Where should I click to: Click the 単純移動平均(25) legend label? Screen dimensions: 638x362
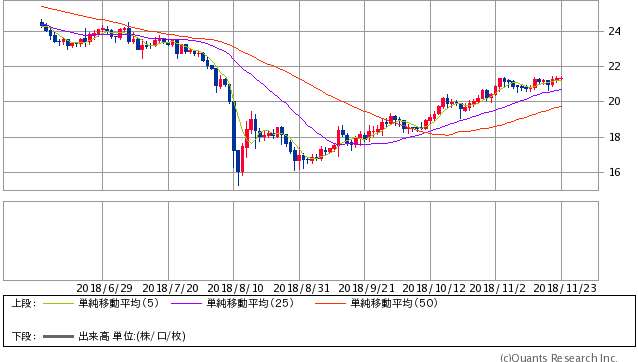click(250, 303)
